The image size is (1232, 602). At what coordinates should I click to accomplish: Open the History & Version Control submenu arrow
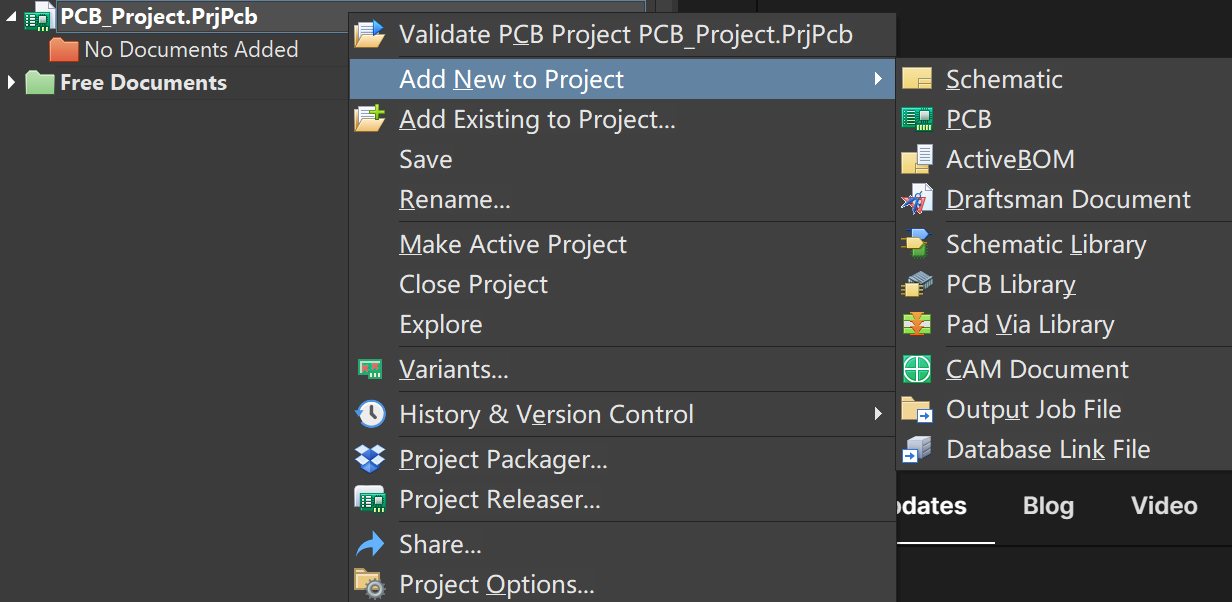[878, 414]
